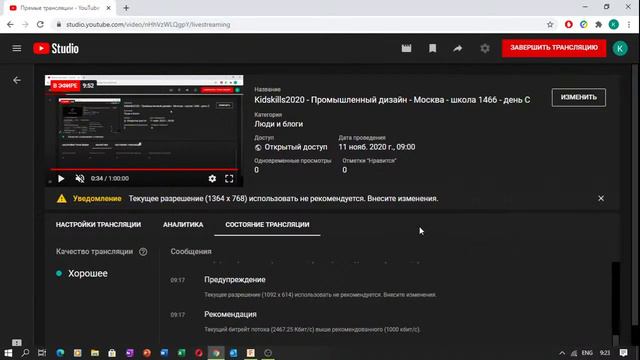This screenshot has width=640, height=360.
Task: Open Excel from the taskbar
Action: pos(182,353)
